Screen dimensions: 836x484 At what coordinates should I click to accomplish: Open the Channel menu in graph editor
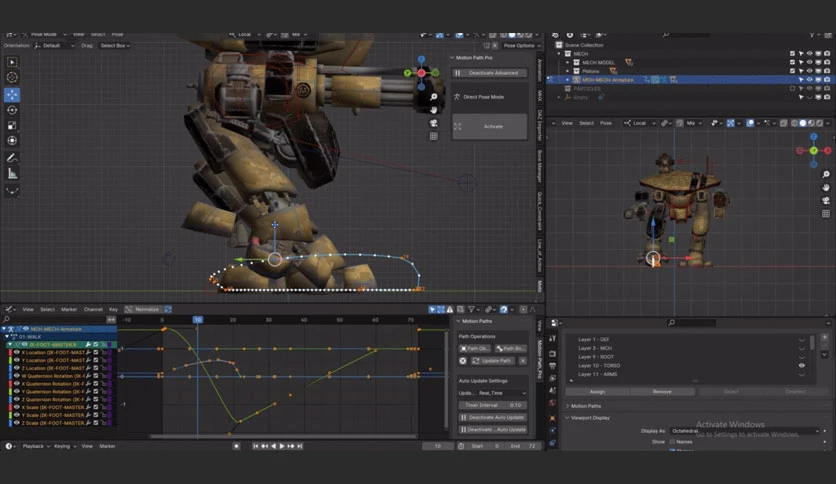click(x=93, y=309)
